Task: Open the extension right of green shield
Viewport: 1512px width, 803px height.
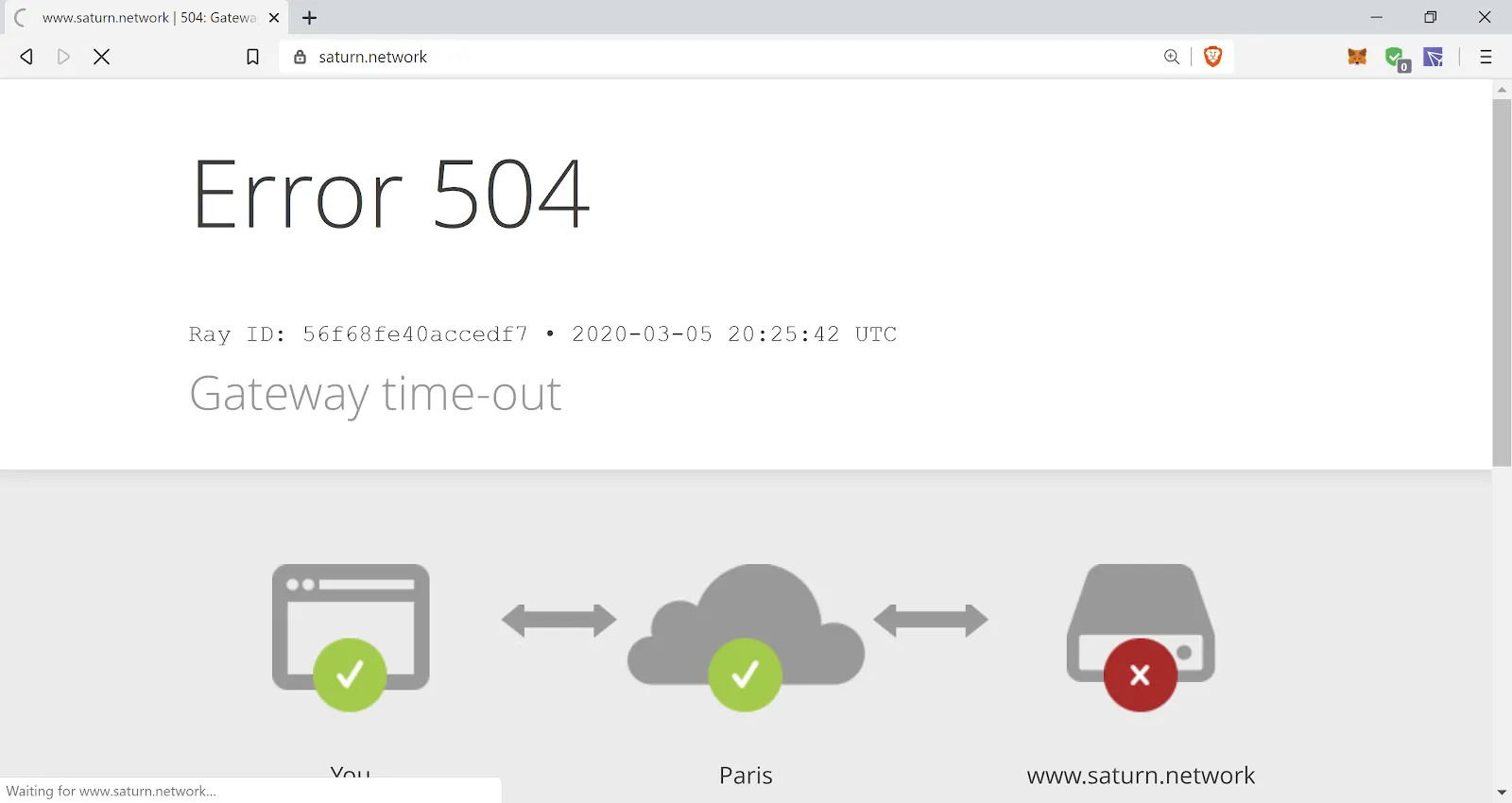Action: pos(1434,57)
